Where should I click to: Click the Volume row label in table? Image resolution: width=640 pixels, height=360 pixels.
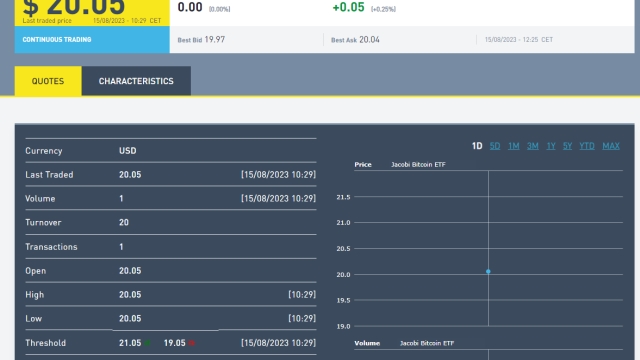pyautogui.click(x=40, y=199)
